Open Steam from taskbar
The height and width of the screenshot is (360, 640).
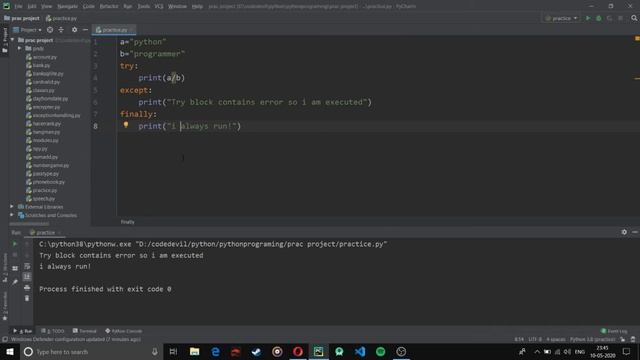256,351
